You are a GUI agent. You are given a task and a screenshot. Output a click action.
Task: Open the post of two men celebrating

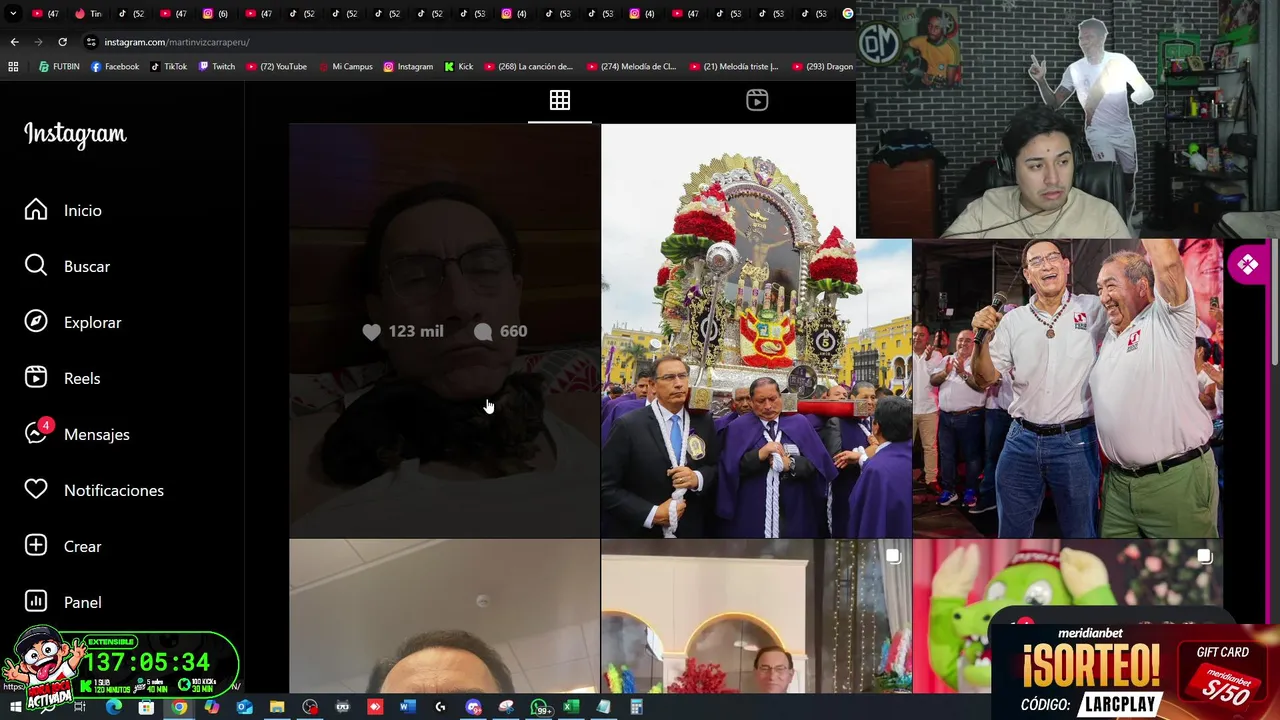pos(1067,388)
